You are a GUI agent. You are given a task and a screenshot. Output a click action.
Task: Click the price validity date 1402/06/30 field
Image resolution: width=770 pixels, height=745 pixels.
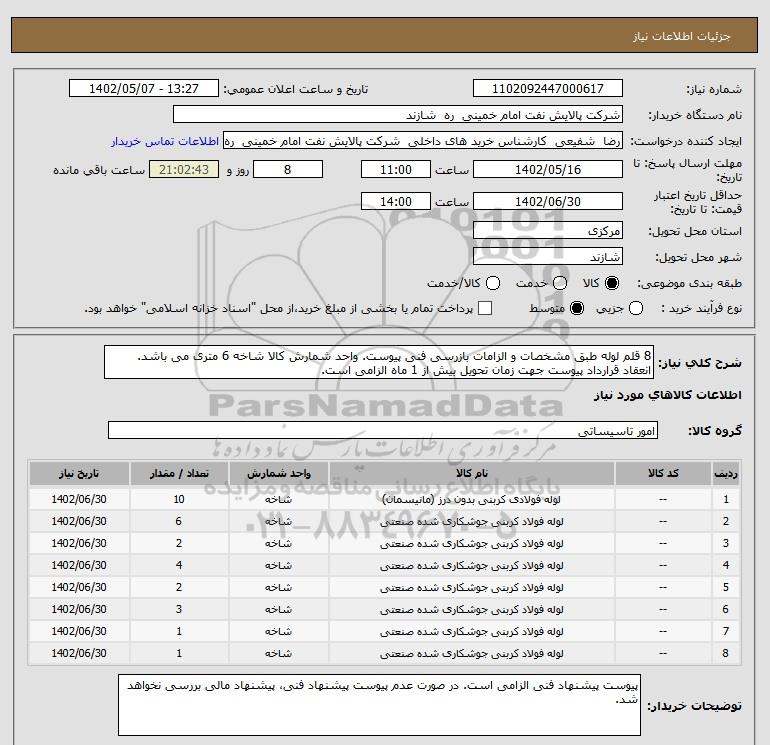pyautogui.click(x=548, y=201)
